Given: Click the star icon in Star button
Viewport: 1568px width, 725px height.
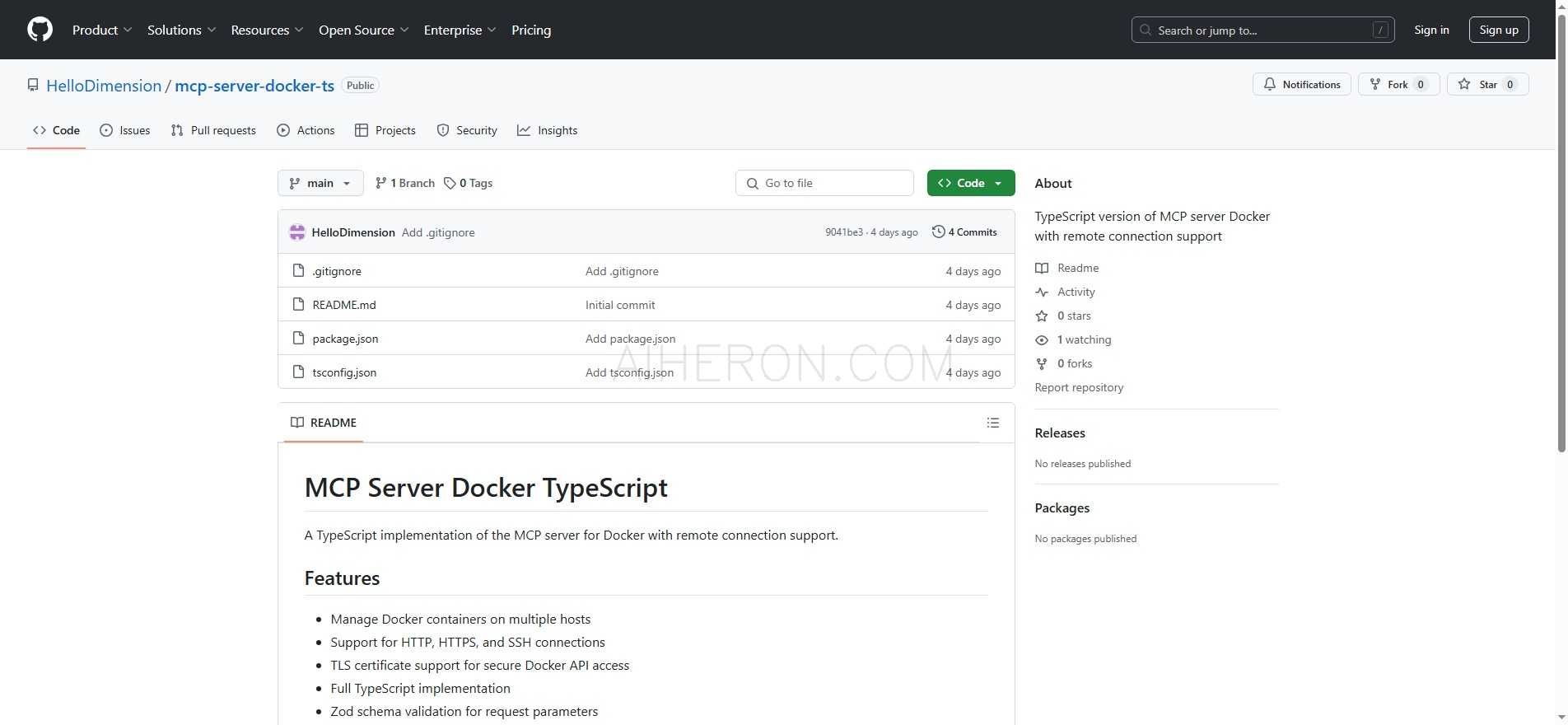Looking at the screenshot, I should pyautogui.click(x=1464, y=84).
